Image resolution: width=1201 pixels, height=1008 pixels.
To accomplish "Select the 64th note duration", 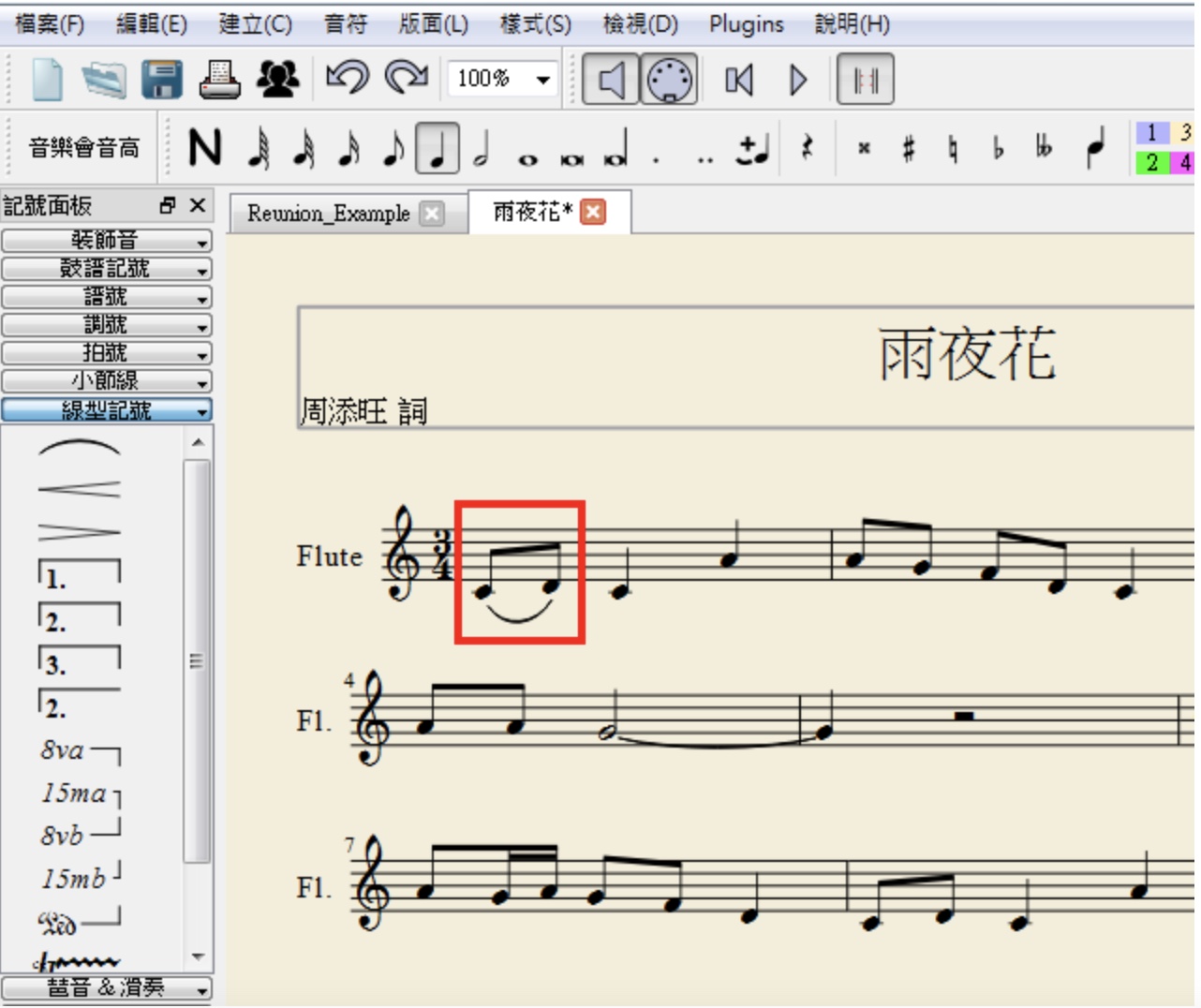I will [259, 148].
